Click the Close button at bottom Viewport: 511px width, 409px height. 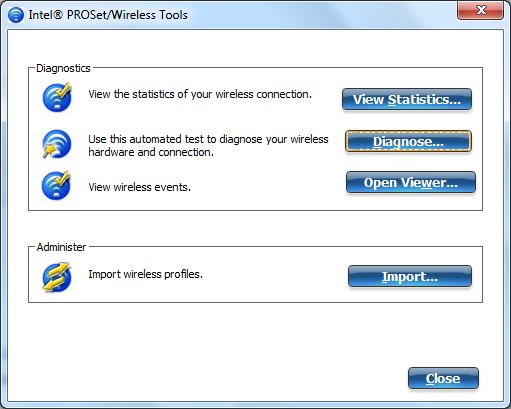point(443,378)
